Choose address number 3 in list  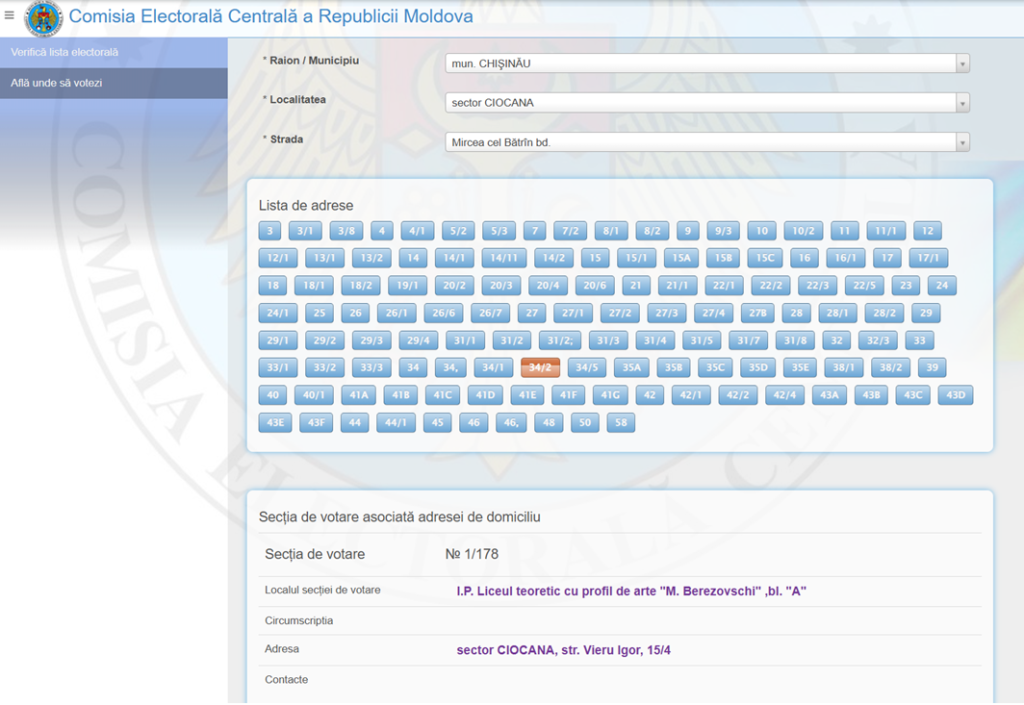coord(269,231)
